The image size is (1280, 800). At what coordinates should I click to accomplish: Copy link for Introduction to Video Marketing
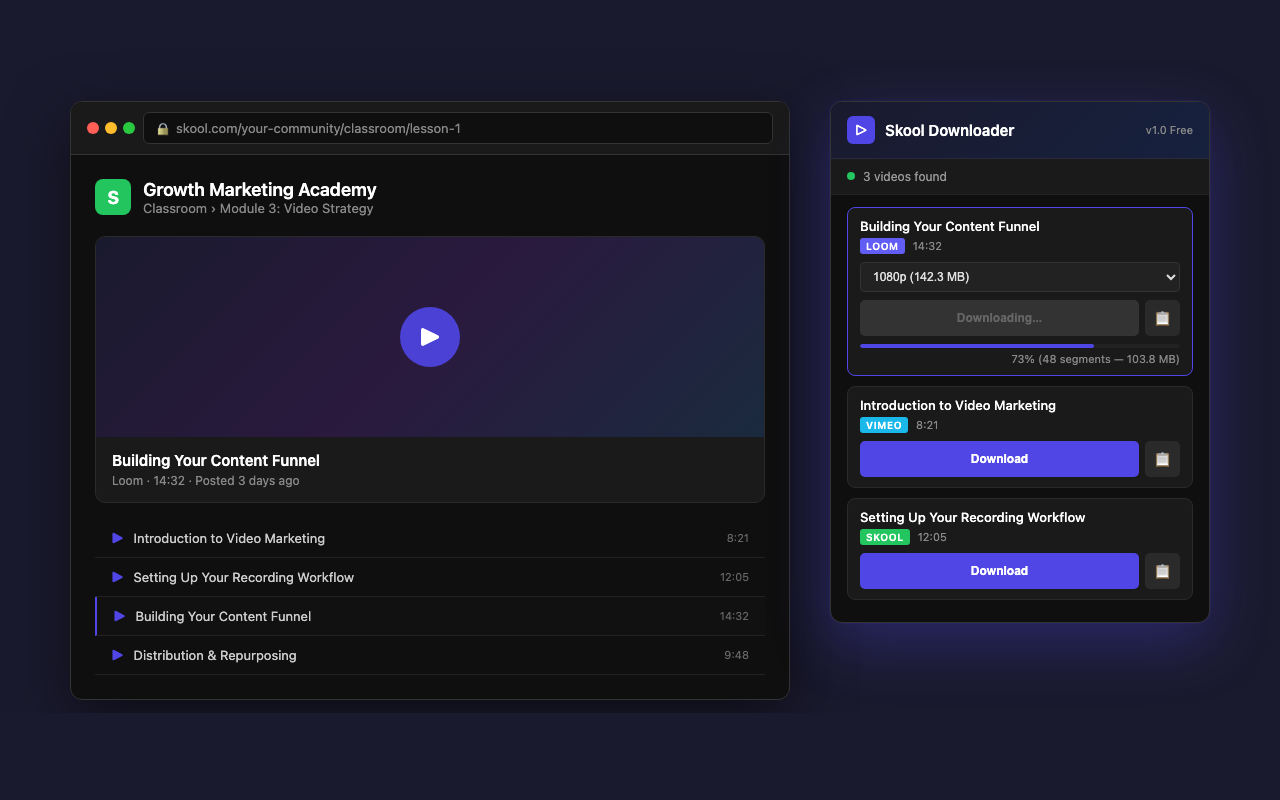pyautogui.click(x=1162, y=459)
